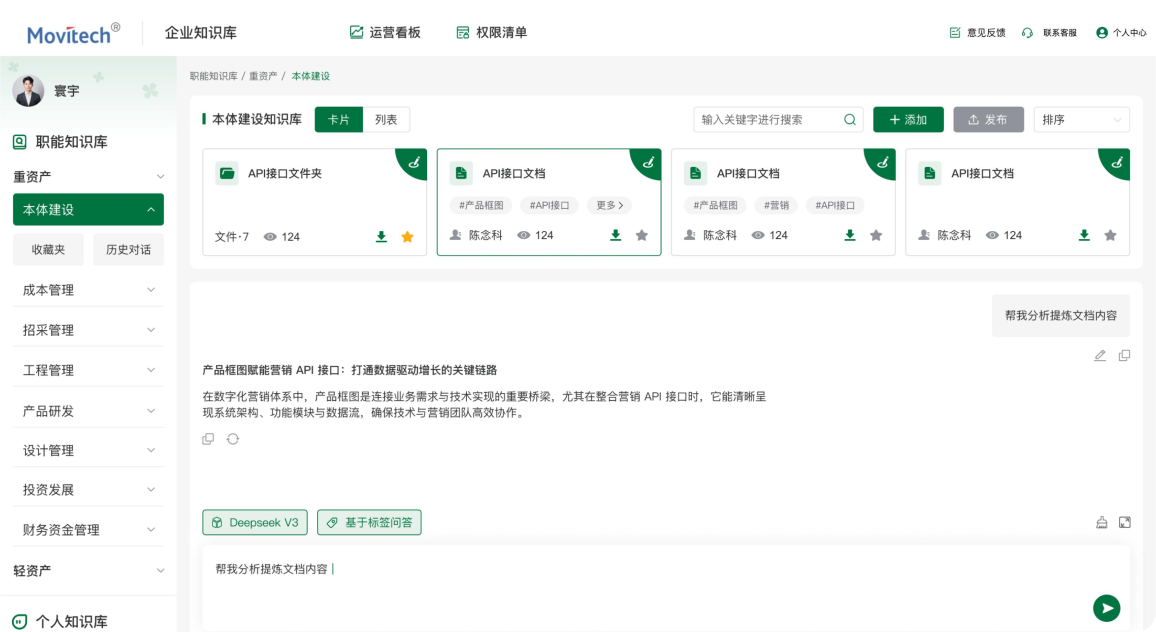Switch to 卡片 view tab
This screenshot has width=1156, height=632.
tap(339, 119)
